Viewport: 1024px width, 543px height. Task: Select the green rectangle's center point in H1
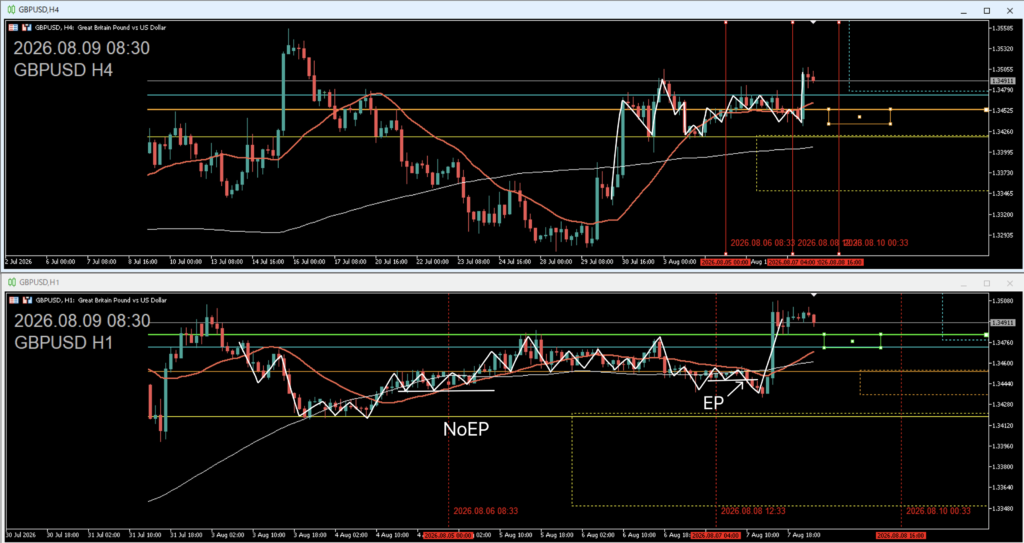coord(852,341)
